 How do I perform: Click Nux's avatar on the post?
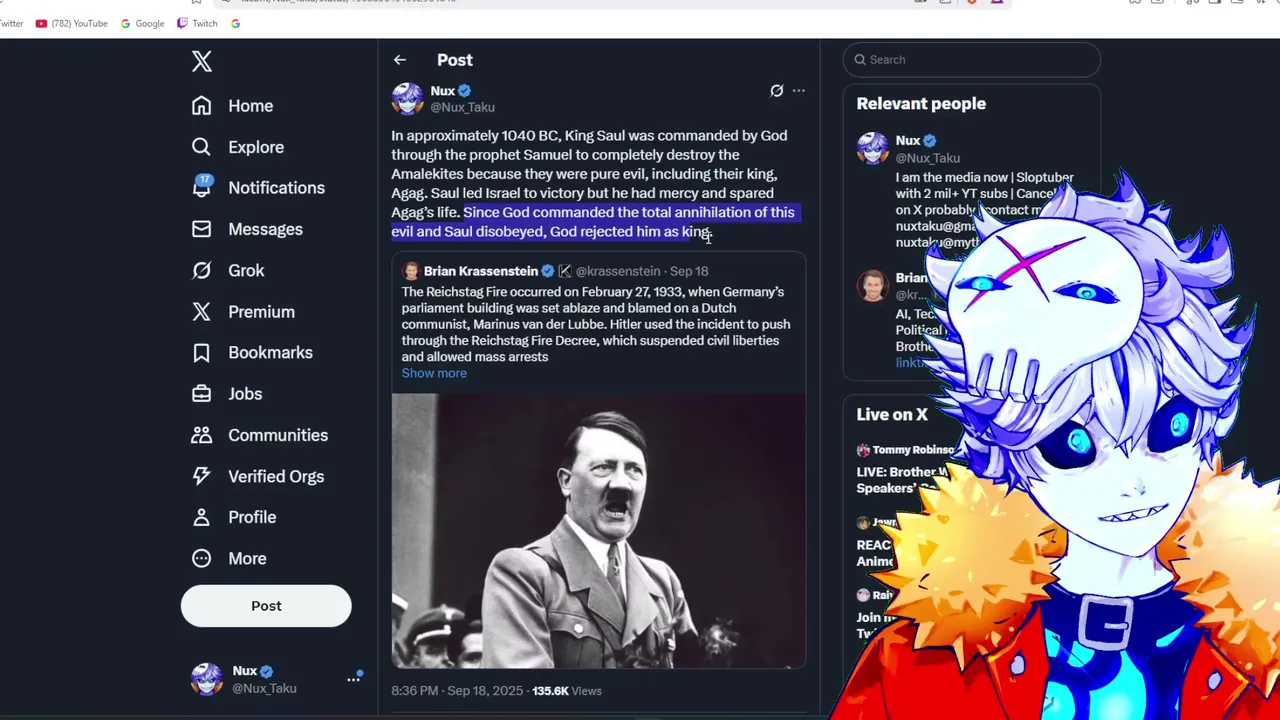click(407, 99)
